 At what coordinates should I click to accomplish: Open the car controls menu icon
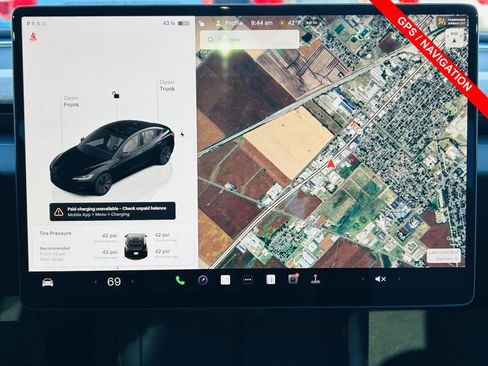coord(48,282)
